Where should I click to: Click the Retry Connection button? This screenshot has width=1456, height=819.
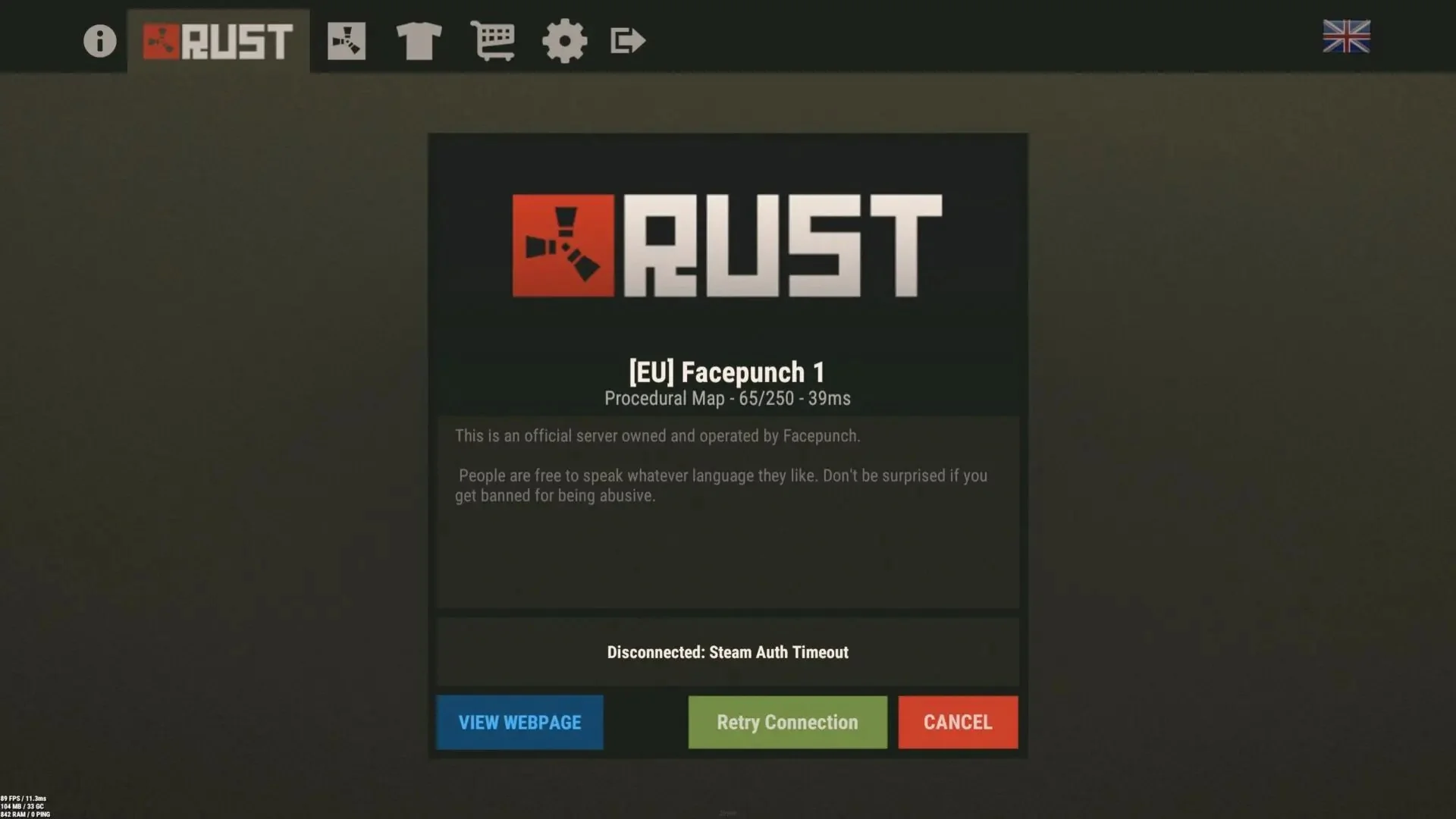(x=787, y=722)
